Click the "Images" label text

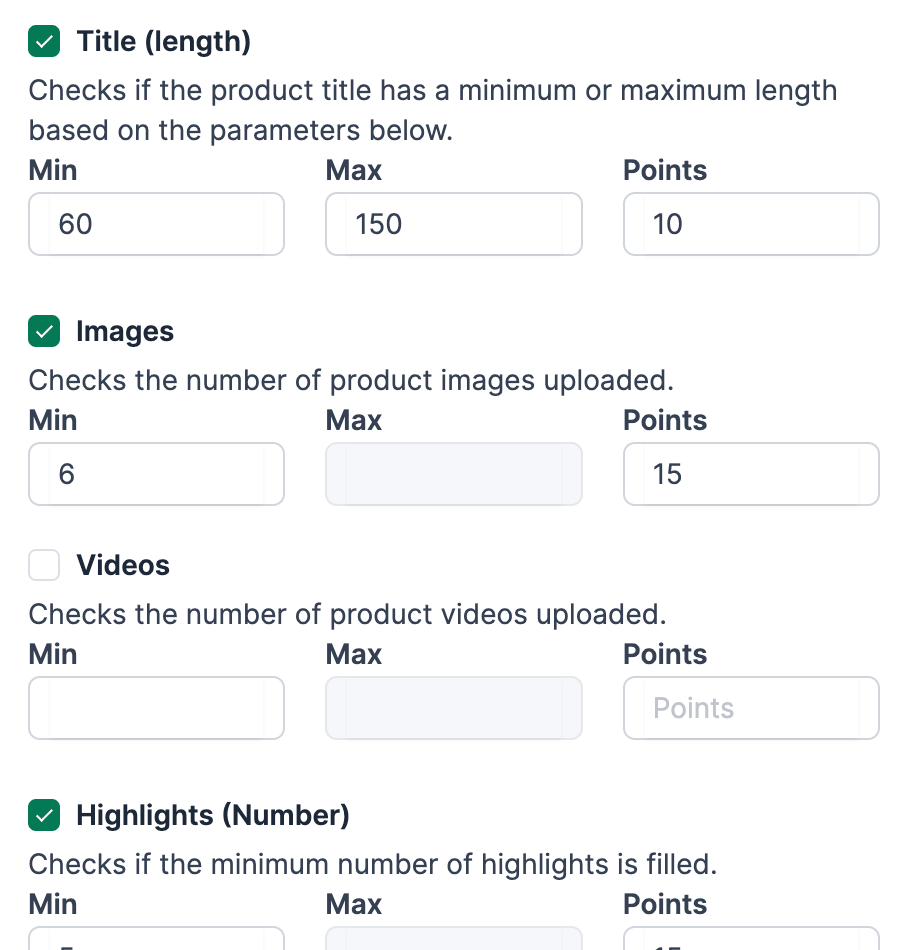[125, 332]
